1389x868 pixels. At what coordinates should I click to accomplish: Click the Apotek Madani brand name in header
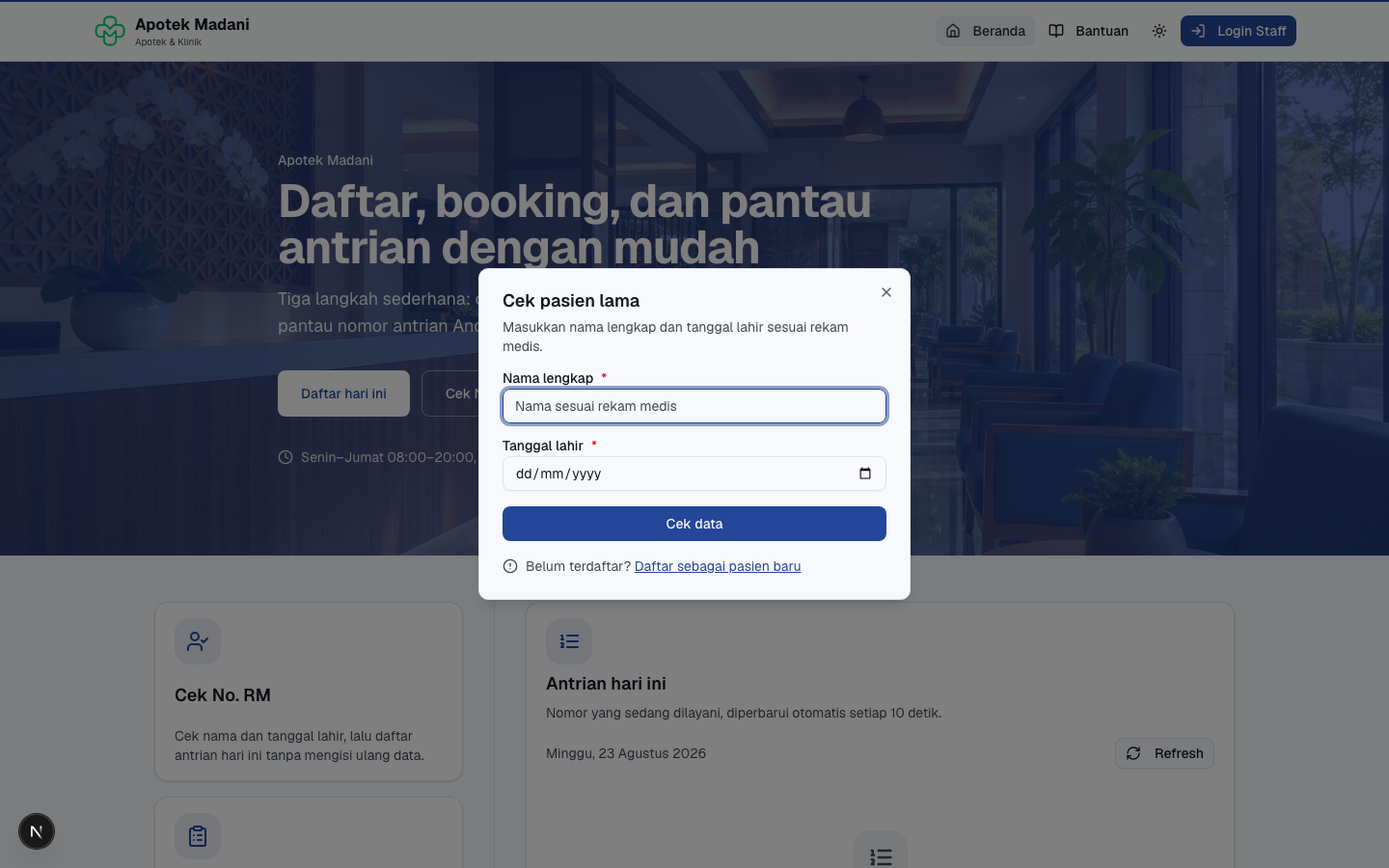click(192, 24)
